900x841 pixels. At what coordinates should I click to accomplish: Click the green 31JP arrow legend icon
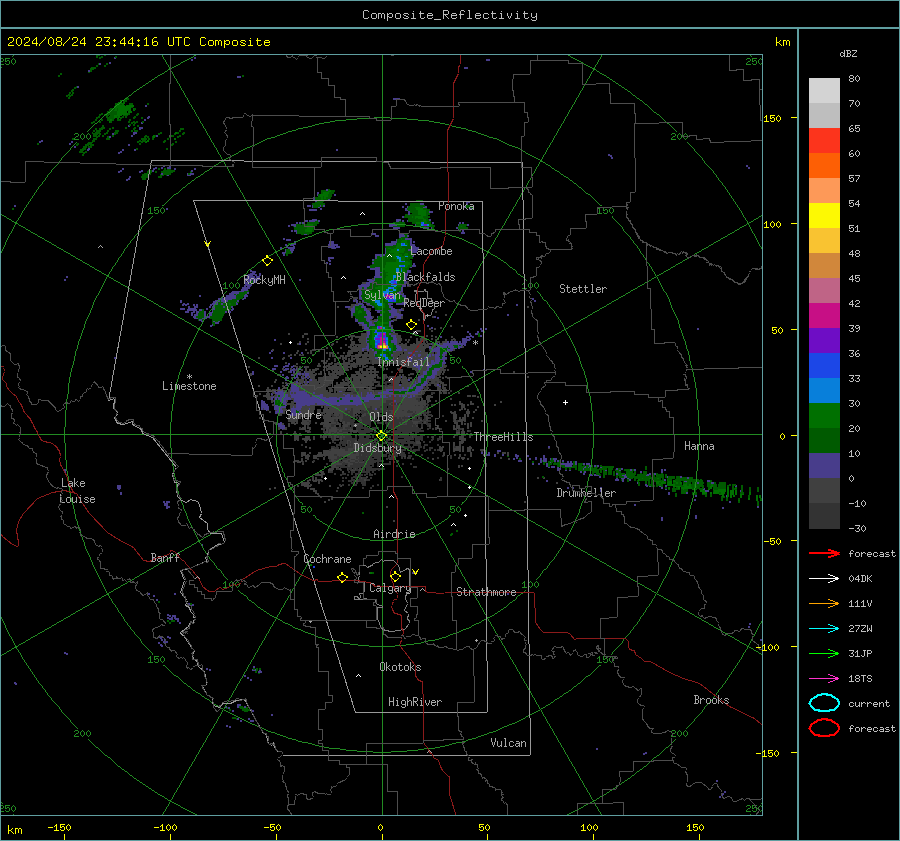(824, 653)
